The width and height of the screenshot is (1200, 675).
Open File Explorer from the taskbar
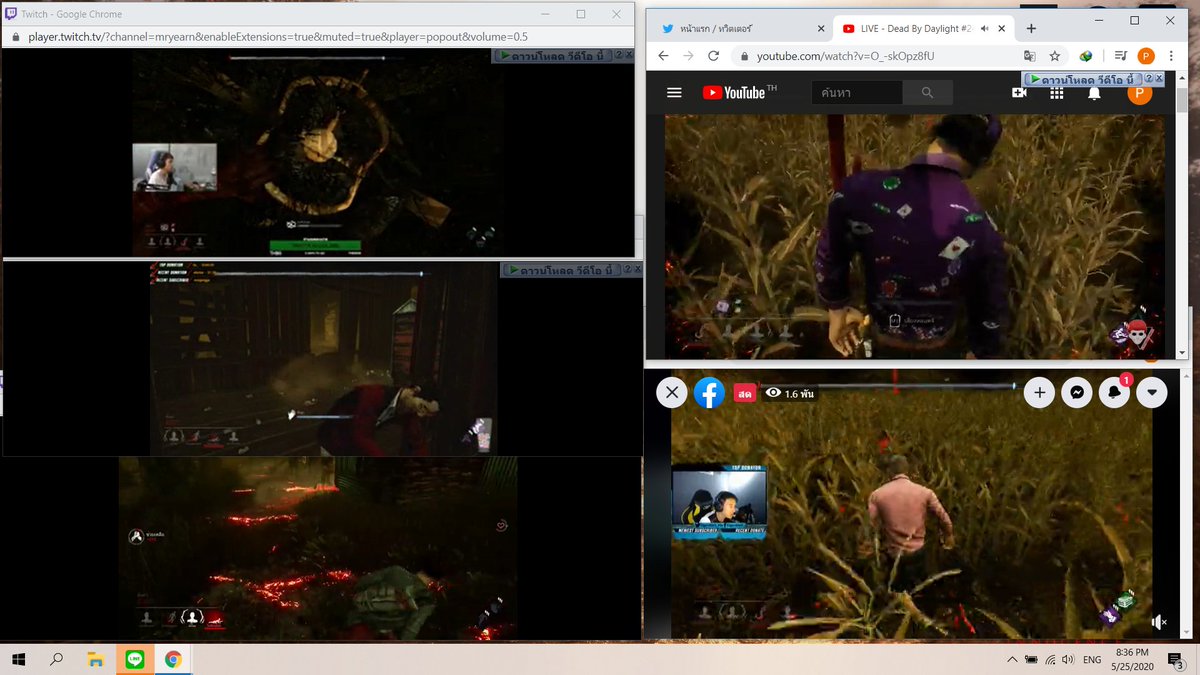pos(95,659)
